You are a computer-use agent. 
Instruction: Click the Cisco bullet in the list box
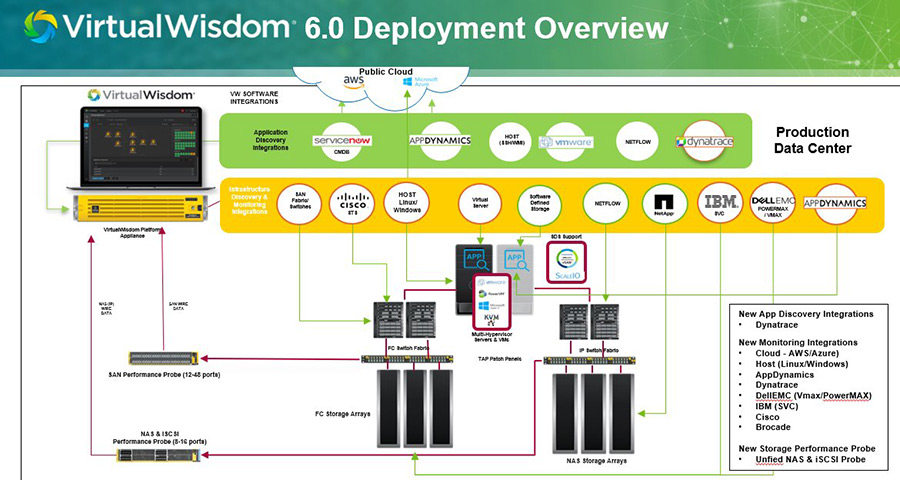(x=767, y=417)
